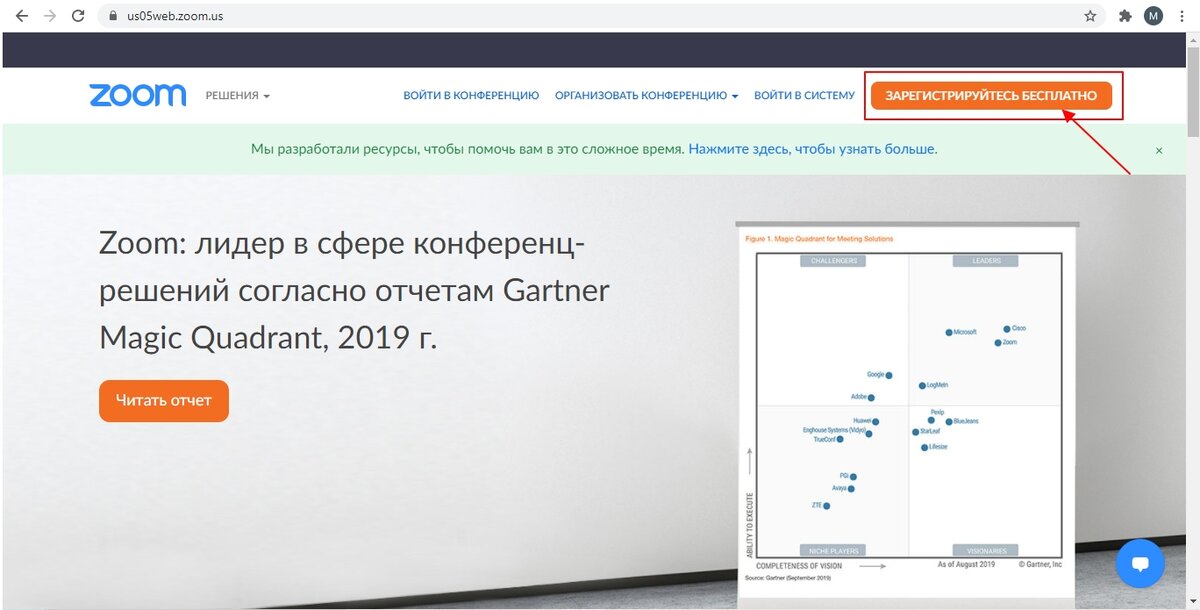
Task: Follow the 'Нажмите здесь, чтобы узнать больше' link
Action: coord(813,149)
